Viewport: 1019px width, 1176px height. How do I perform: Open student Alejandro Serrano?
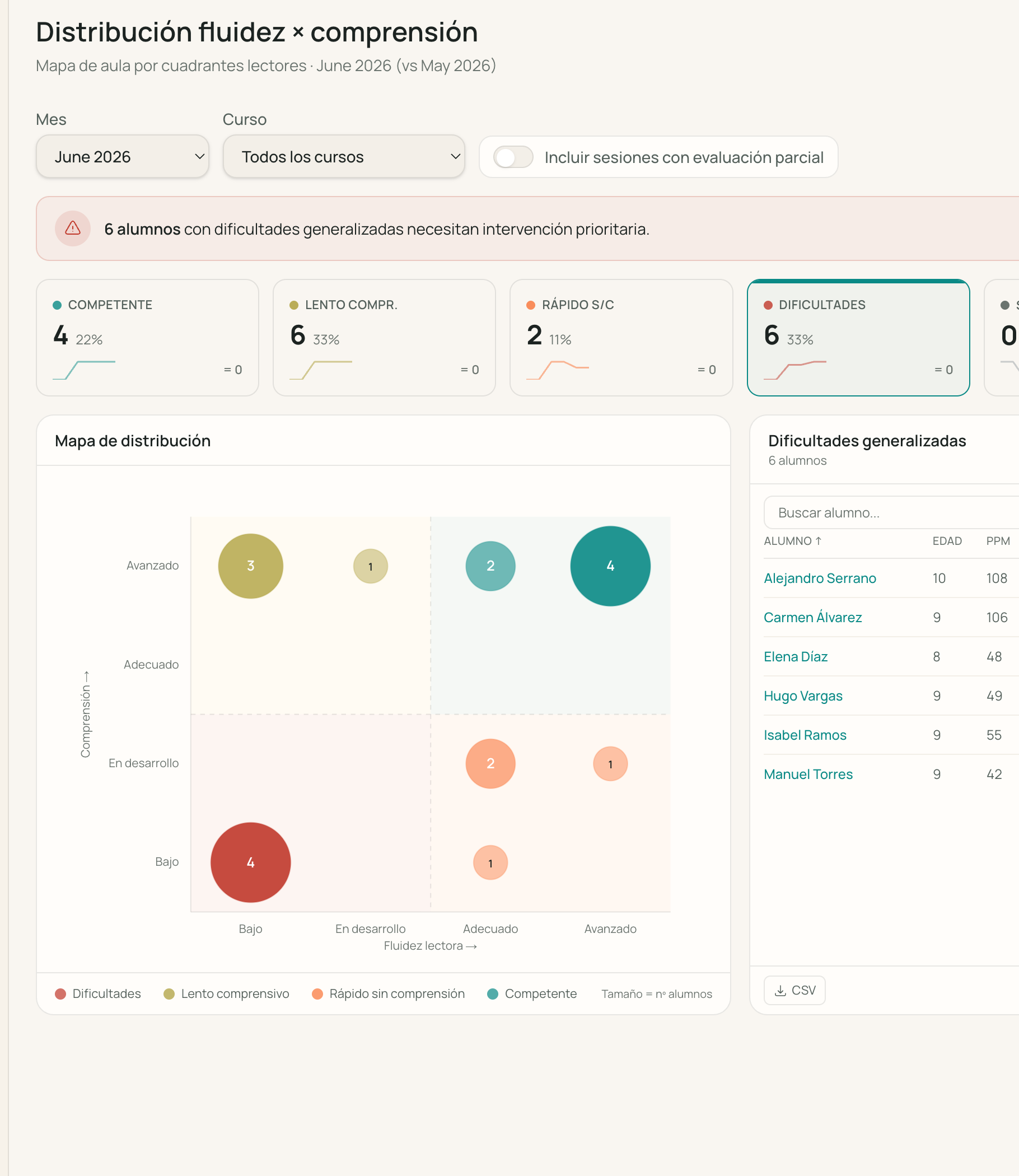pyautogui.click(x=820, y=578)
